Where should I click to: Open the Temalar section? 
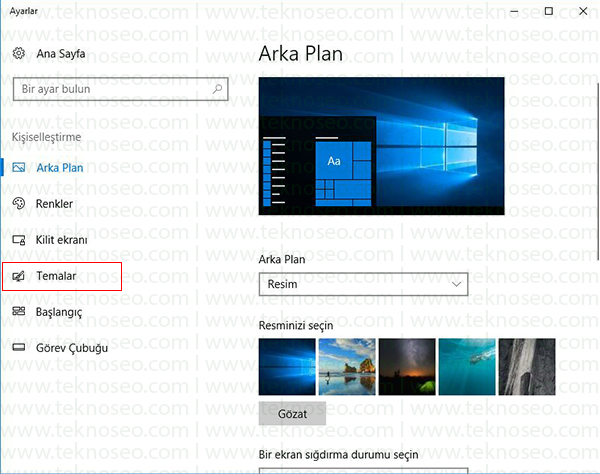[x=56, y=276]
